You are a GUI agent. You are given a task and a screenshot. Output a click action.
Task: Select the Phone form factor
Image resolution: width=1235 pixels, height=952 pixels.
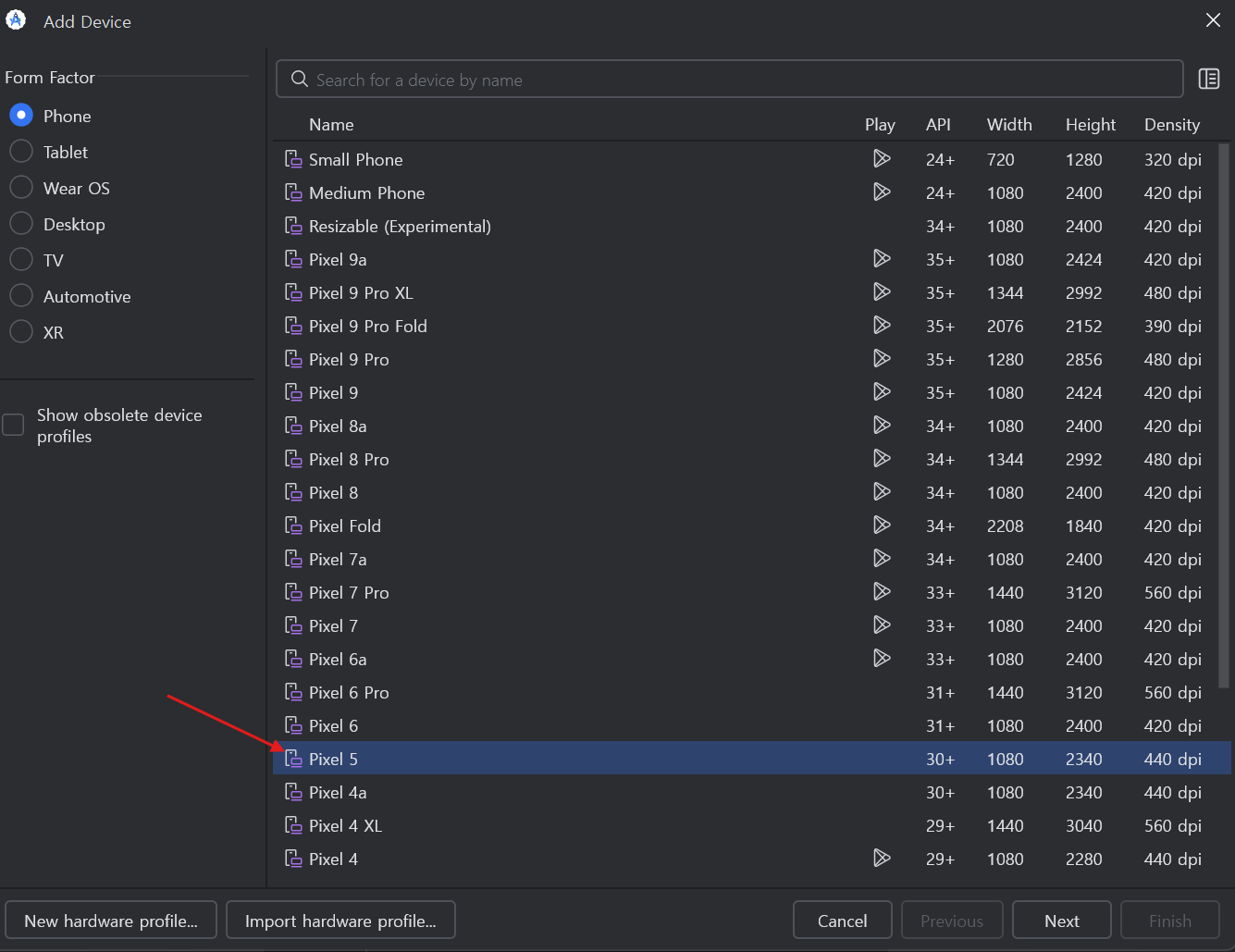click(21, 116)
